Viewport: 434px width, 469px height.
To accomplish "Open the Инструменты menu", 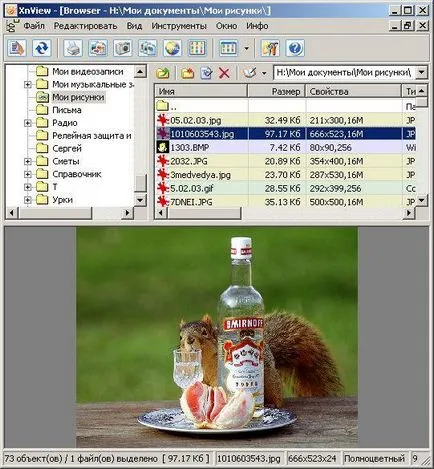I will [179, 26].
